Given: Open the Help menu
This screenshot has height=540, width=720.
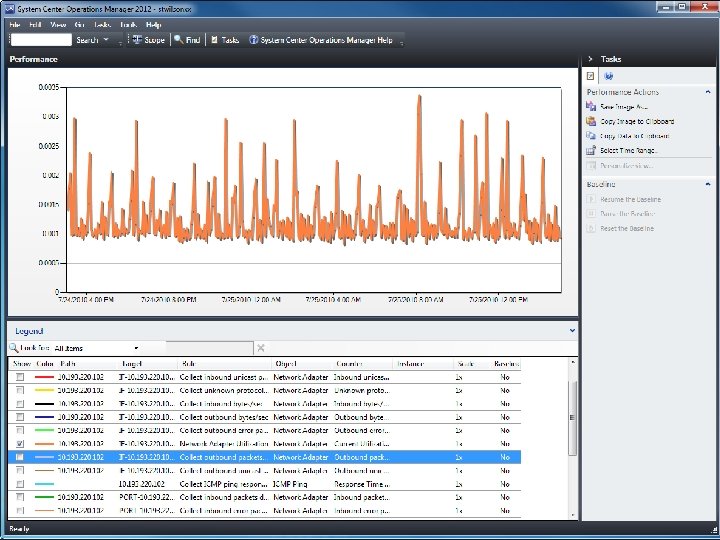Looking at the screenshot, I should click(x=153, y=25).
